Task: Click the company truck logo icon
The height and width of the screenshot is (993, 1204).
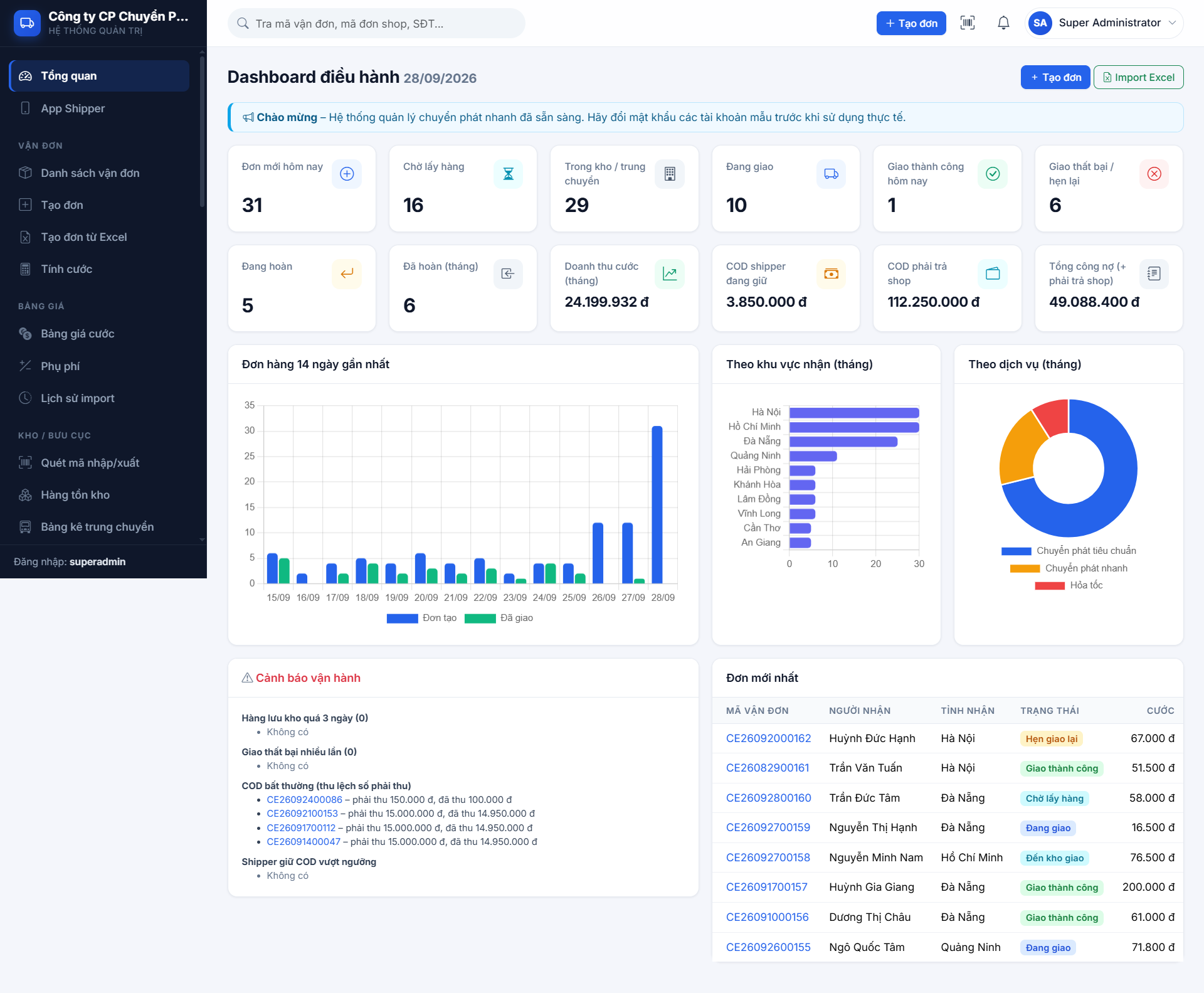Action: [27, 23]
